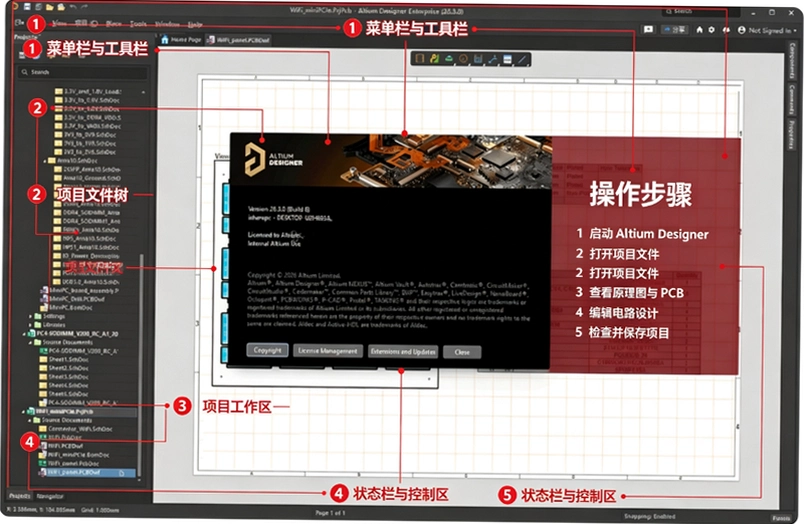Collapse Source Documents under WiFi_miniPCIe project
The height and width of the screenshot is (524, 804).
pyautogui.click(x=30, y=420)
